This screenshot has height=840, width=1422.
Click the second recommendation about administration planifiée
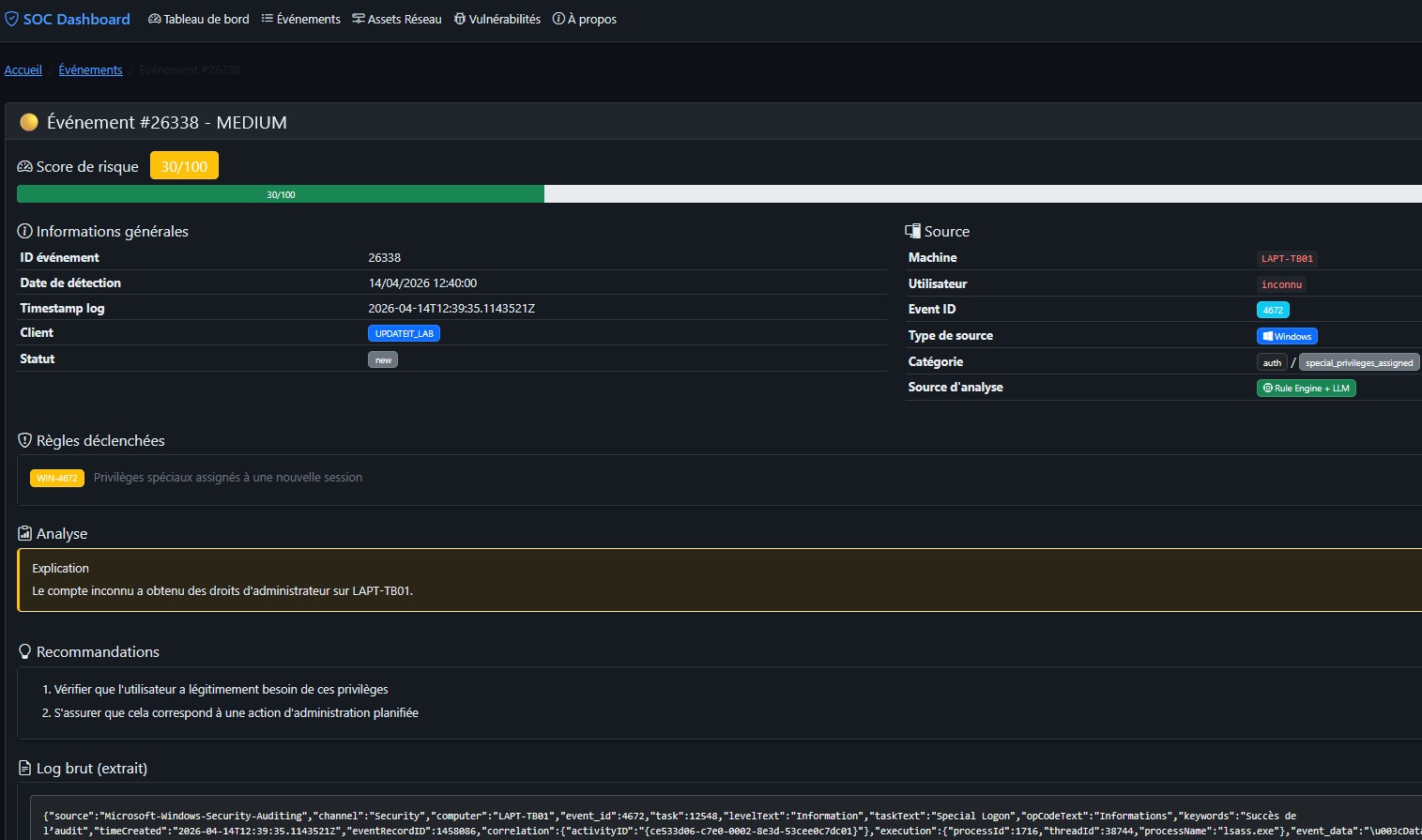click(237, 712)
